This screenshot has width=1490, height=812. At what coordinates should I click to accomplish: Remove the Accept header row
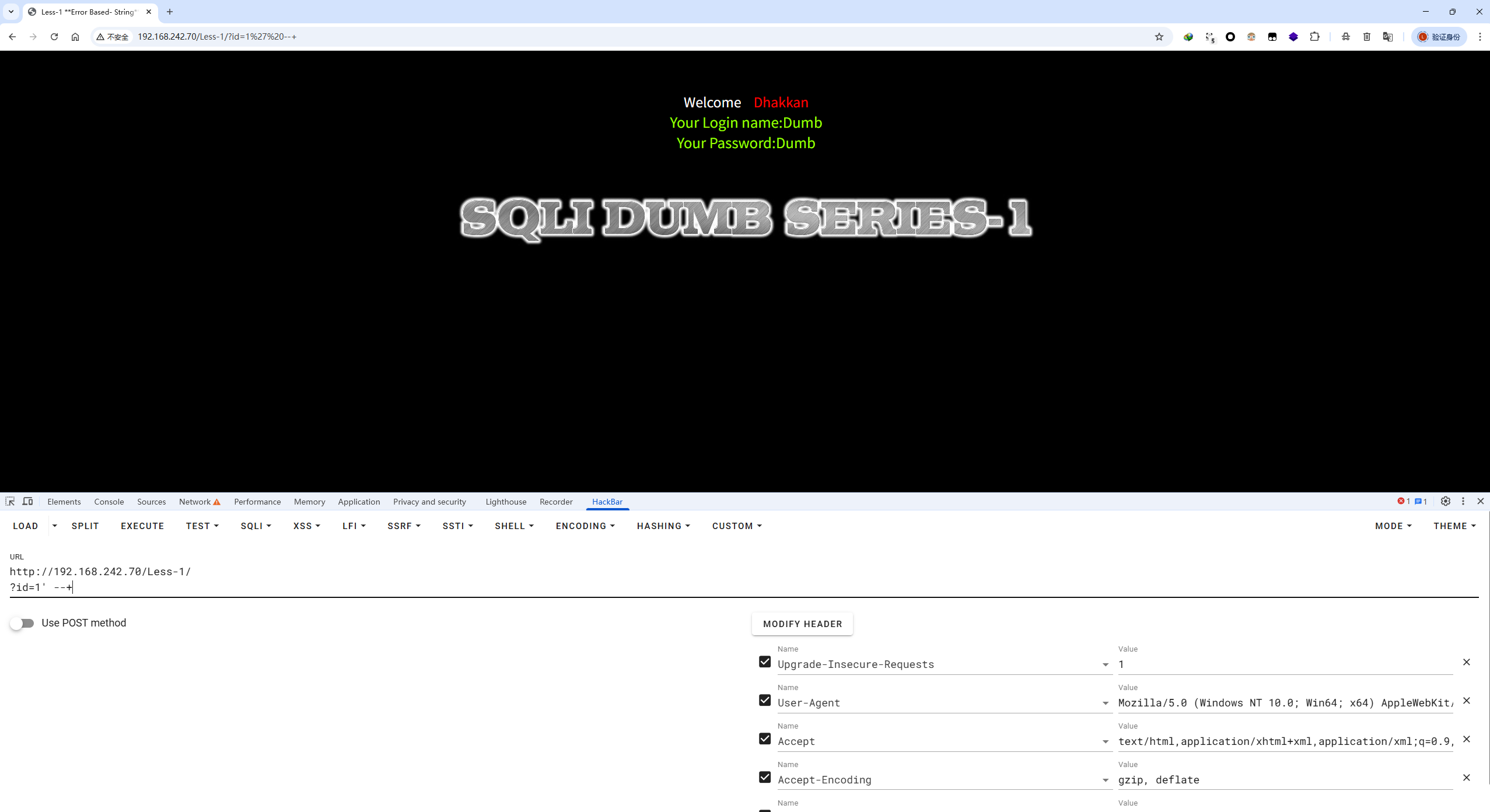[x=1467, y=739]
